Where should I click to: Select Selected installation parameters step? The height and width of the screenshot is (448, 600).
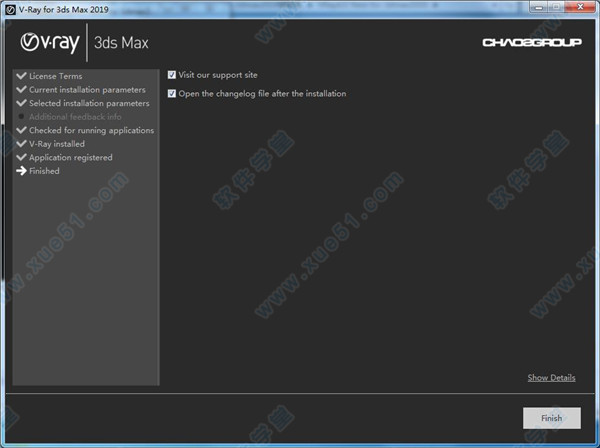pyautogui.click(x=89, y=103)
